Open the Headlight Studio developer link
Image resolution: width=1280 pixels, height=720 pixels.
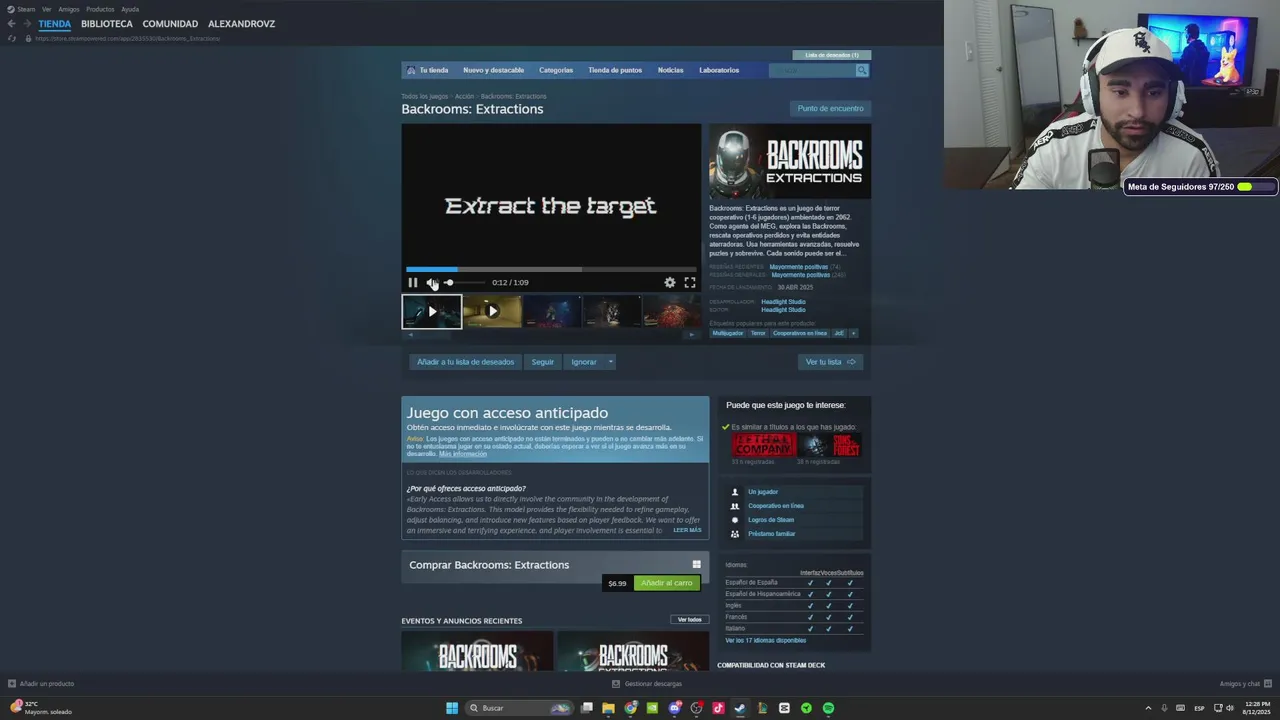pyautogui.click(x=783, y=302)
